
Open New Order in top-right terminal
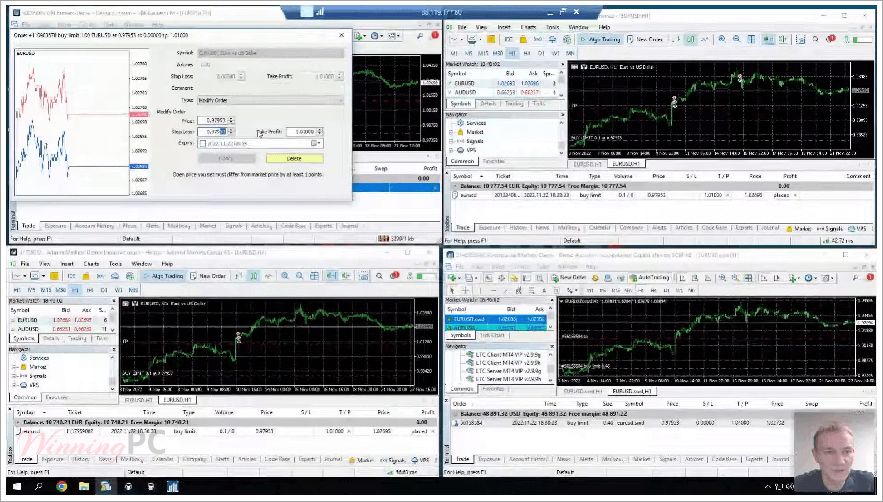click(x=645, y=39)
